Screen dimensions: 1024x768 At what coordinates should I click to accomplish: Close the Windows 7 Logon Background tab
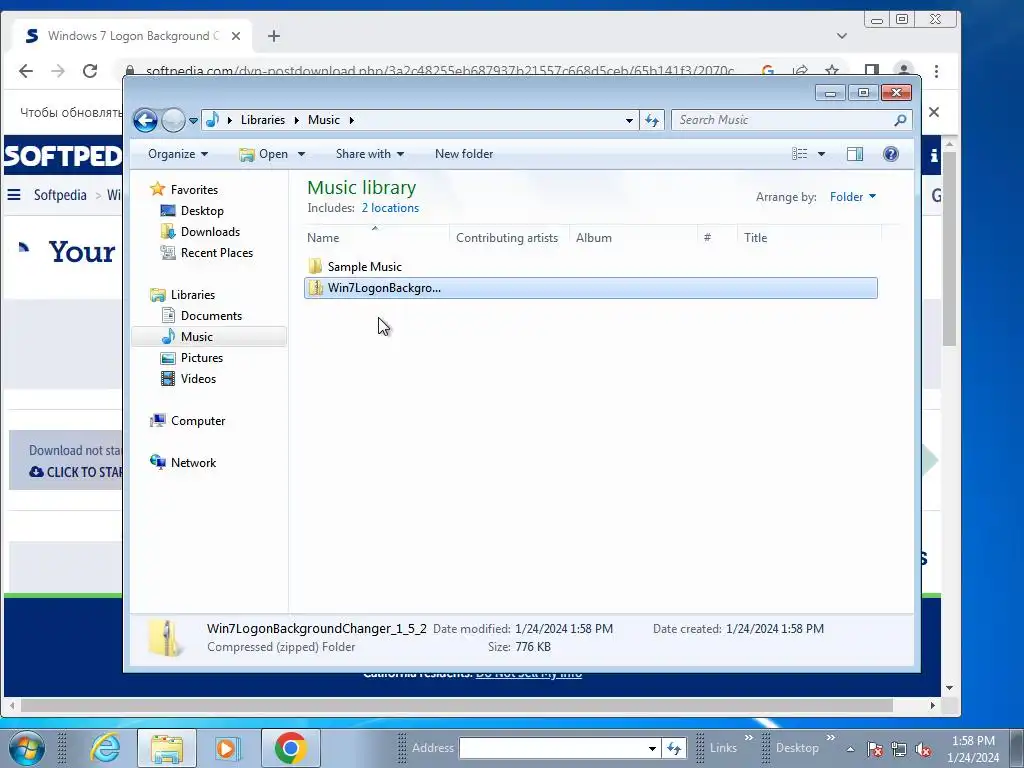click(236, 37)
